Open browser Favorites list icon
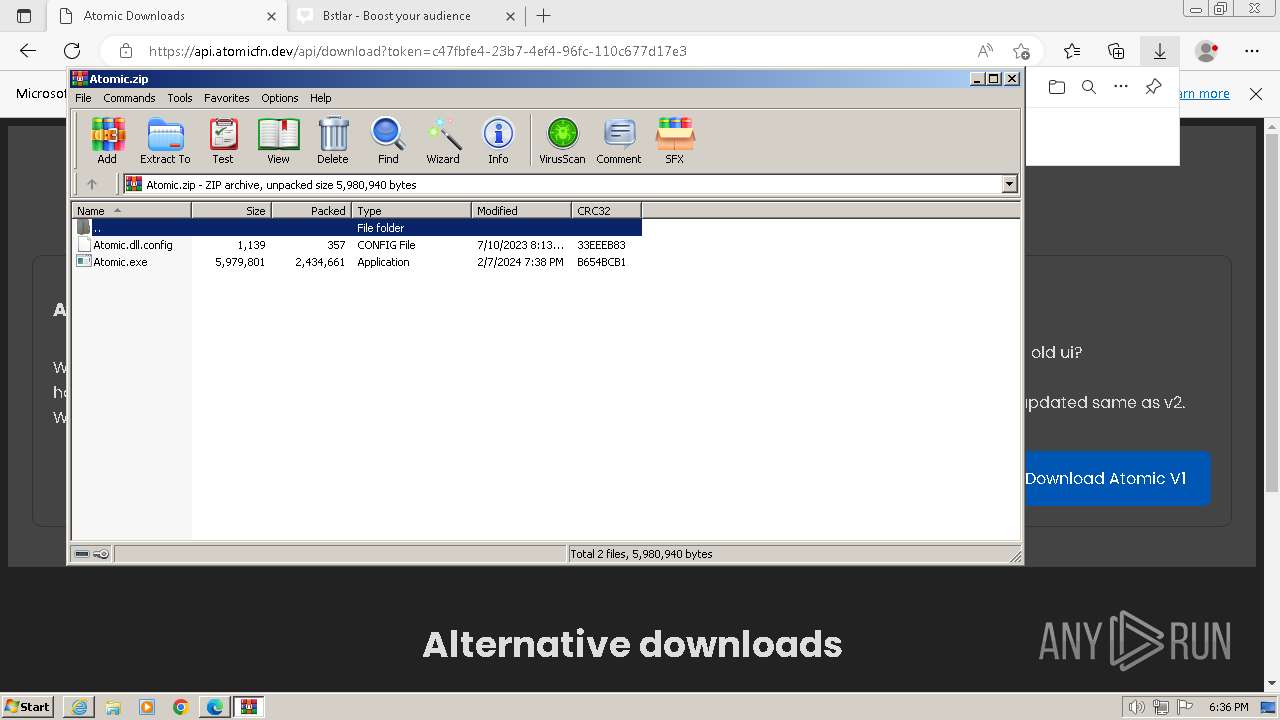1280x720 pixels. (1072, 51)
